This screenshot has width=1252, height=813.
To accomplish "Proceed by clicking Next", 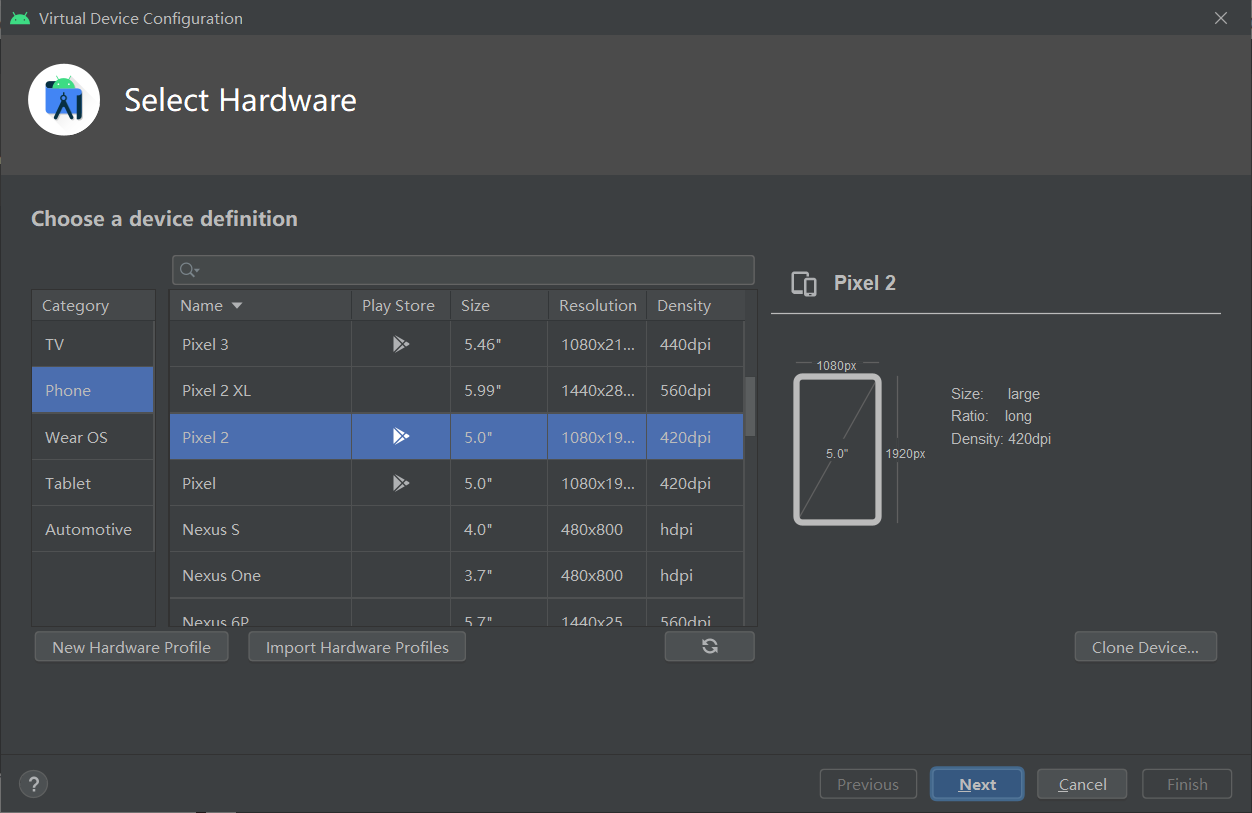I will pyautogui.click(x=976, y=783).
